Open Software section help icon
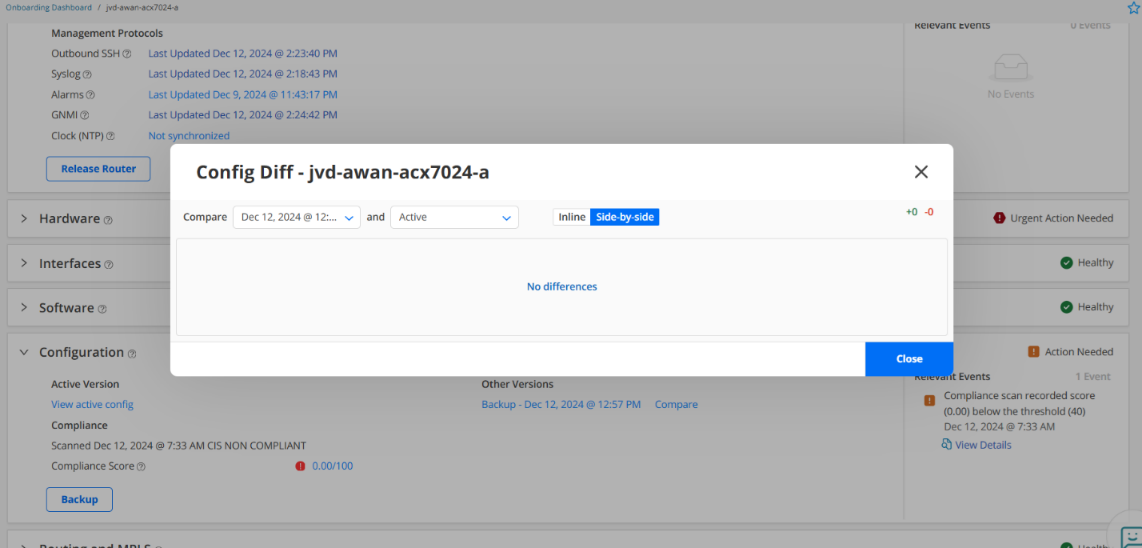Image resolution: width=1142 pixels, height=548 pixels. pos(102,309)
